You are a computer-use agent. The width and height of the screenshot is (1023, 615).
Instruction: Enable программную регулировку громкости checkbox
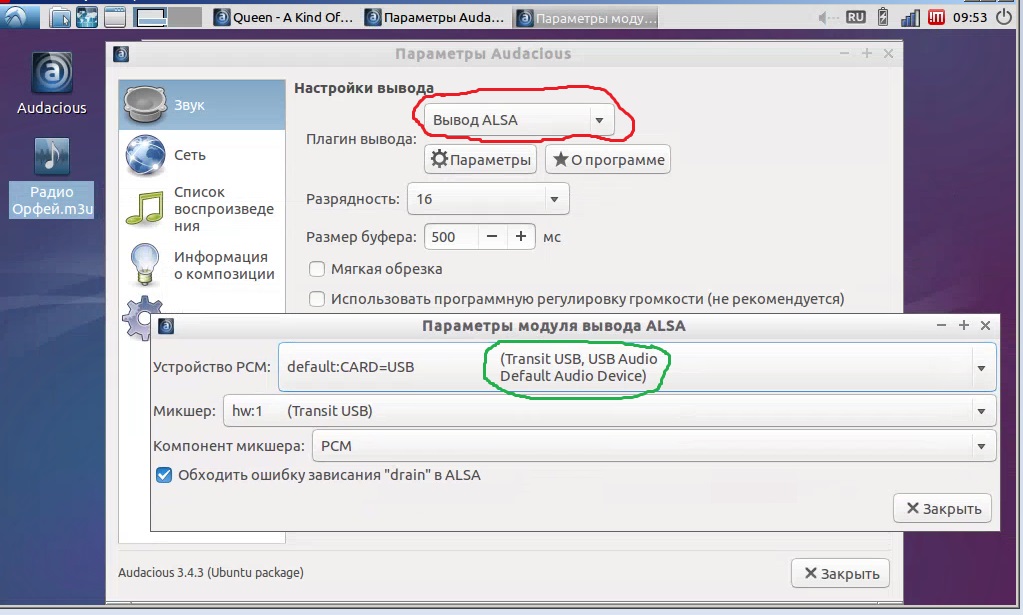coord(317,299)
